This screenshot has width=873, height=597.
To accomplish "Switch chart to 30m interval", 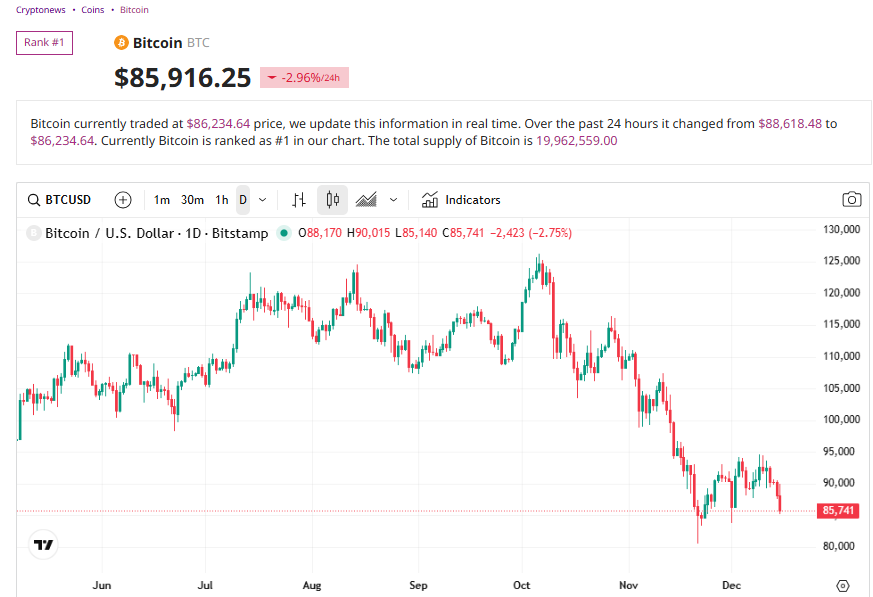I will 192,200.
